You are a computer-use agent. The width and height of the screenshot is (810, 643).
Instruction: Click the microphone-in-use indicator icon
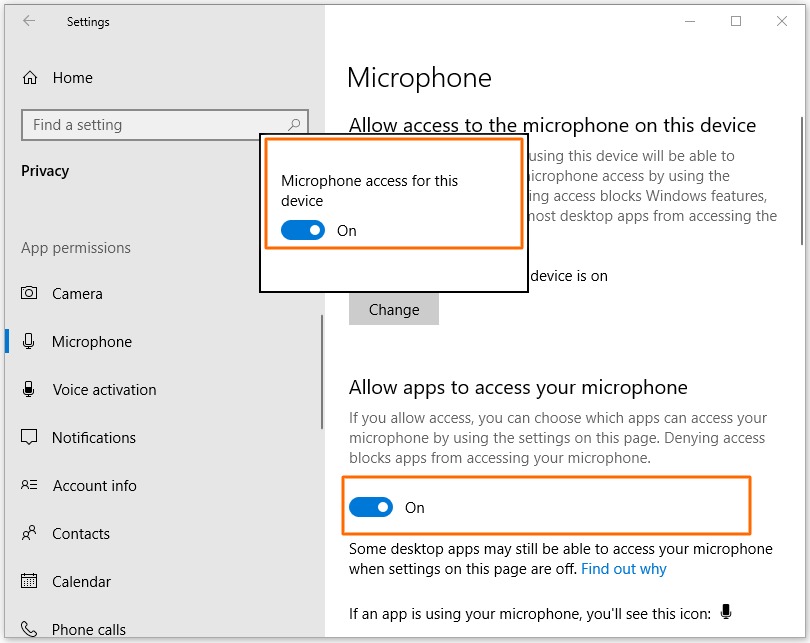click(x=727, y=613)
